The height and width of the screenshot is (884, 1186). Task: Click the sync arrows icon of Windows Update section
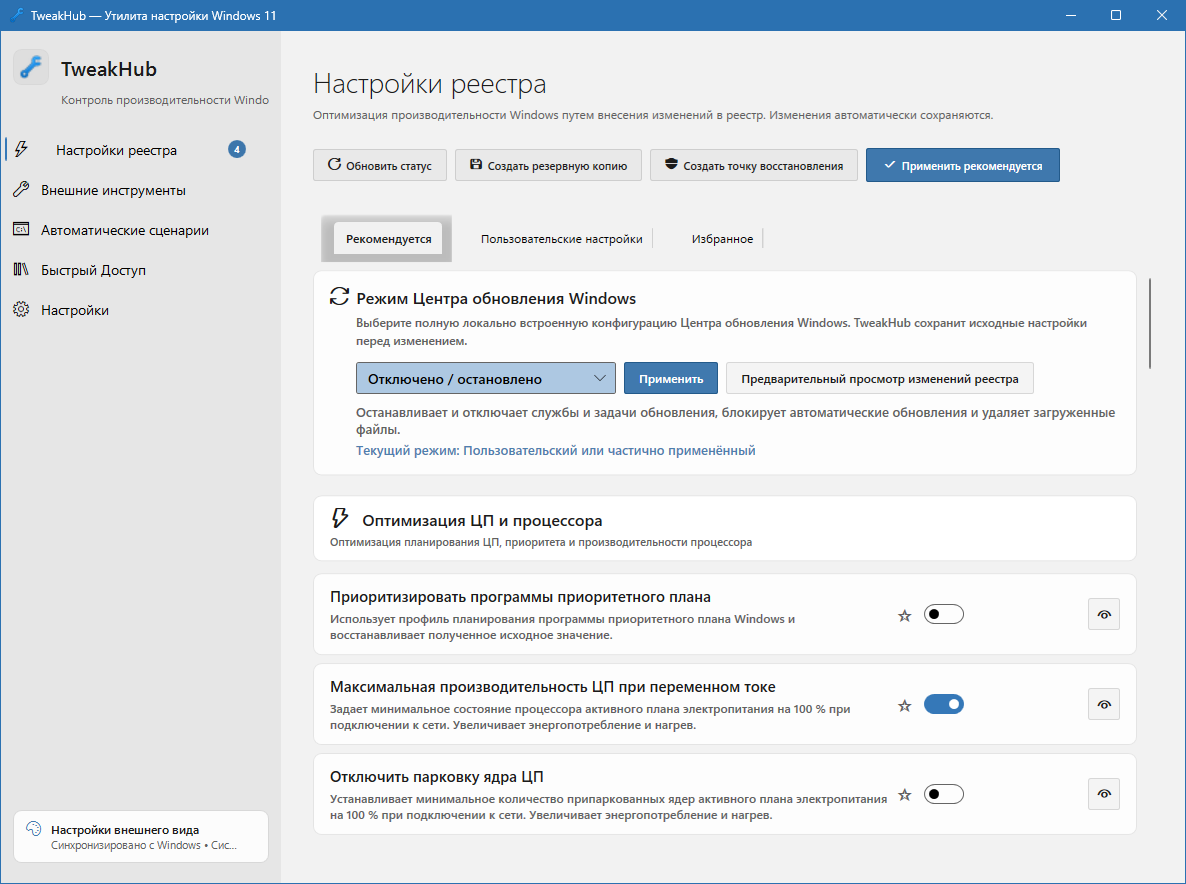(340, 296)
